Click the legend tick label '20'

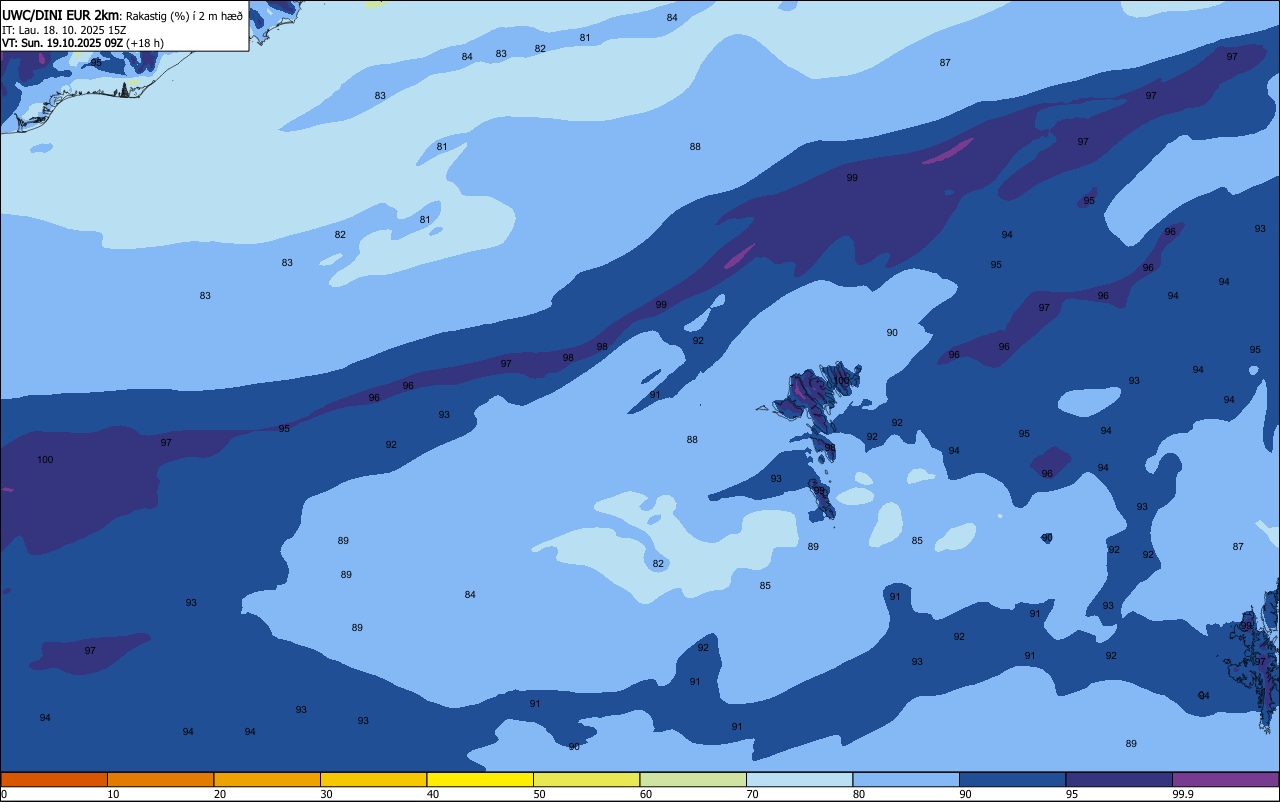[x=220, y=794]
